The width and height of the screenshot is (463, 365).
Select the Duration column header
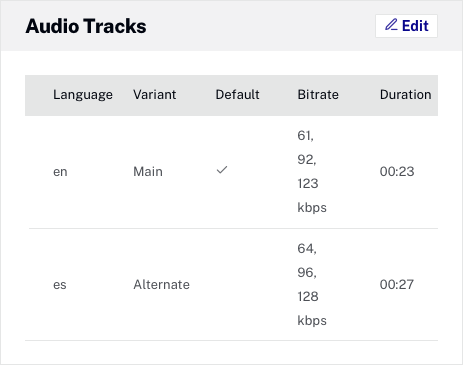coord(406,95)
